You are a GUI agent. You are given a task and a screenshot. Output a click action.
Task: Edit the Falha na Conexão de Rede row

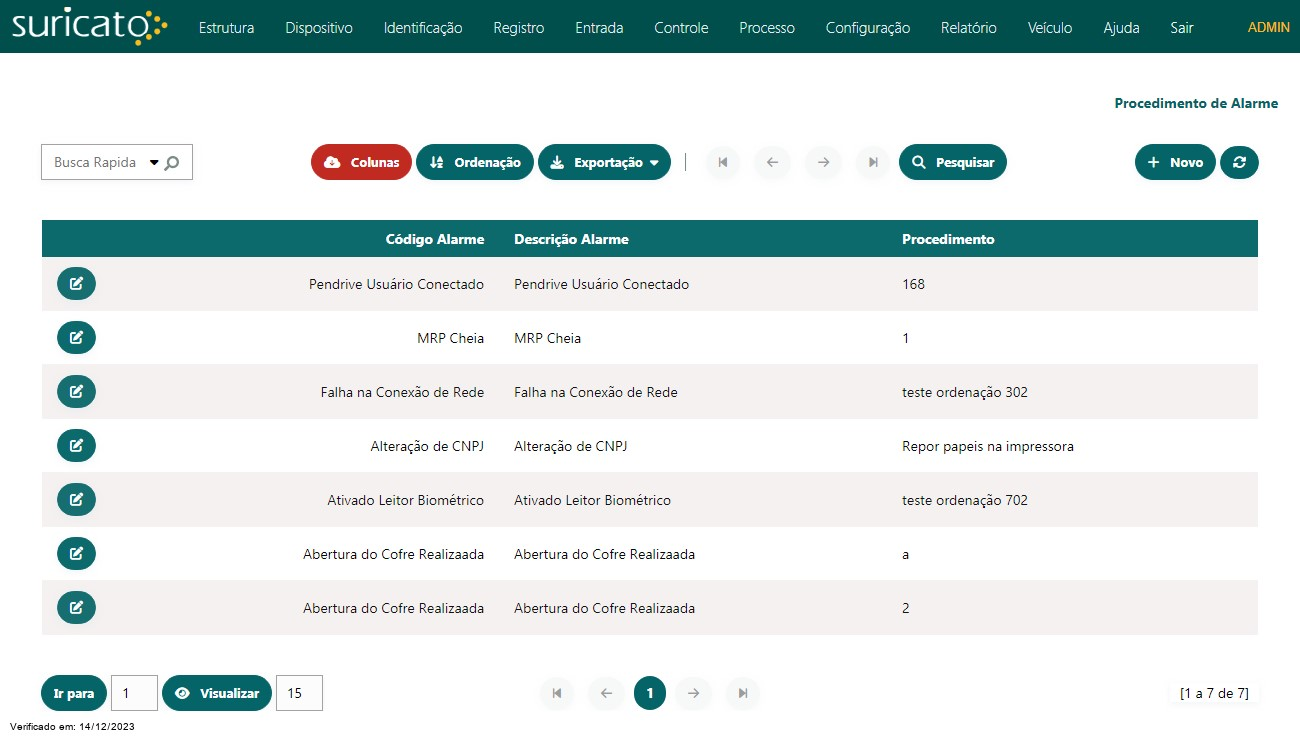click(x=76, y=392)
